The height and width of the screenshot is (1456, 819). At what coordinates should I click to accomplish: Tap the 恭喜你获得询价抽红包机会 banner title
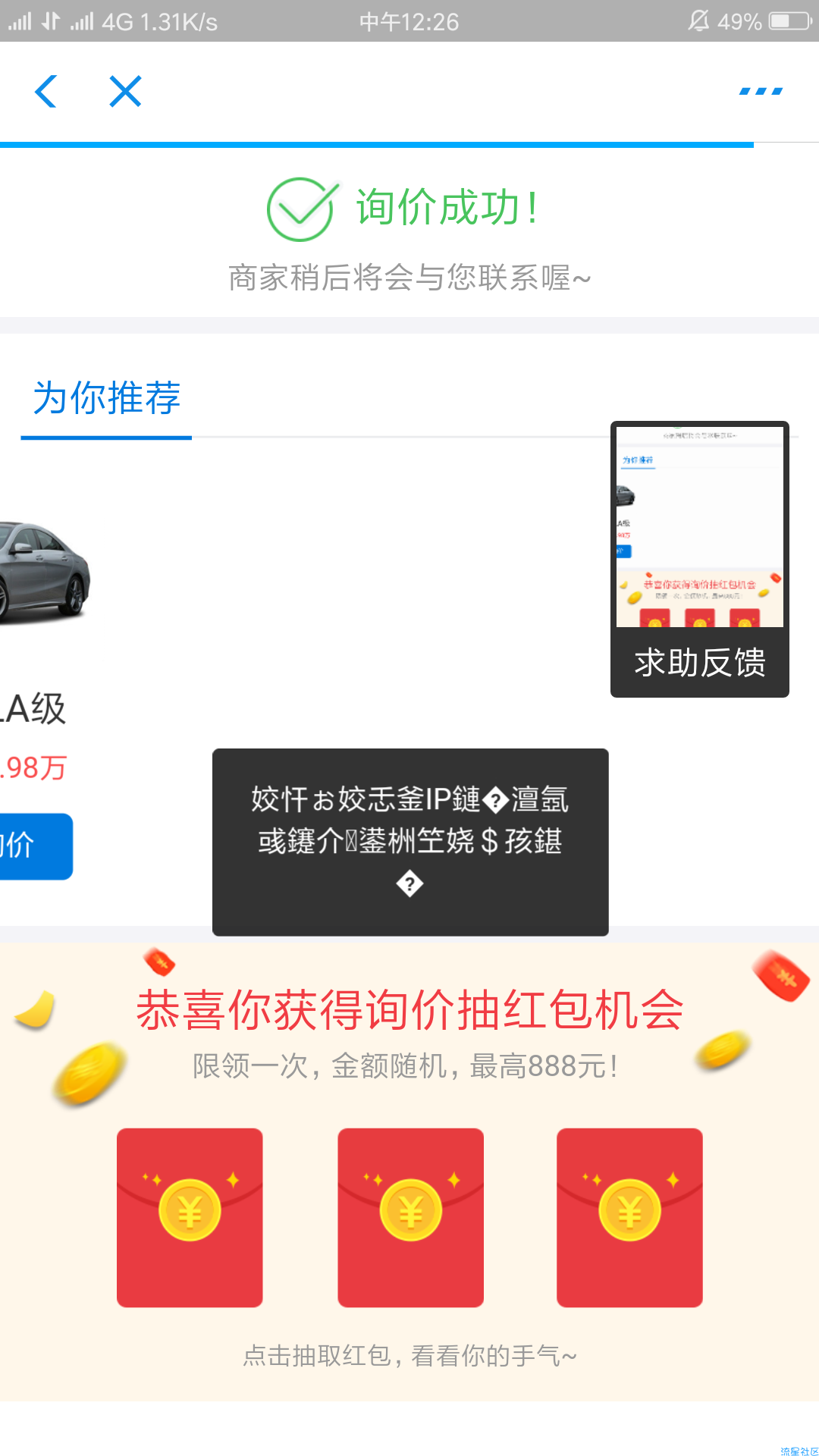[409, 1011]
